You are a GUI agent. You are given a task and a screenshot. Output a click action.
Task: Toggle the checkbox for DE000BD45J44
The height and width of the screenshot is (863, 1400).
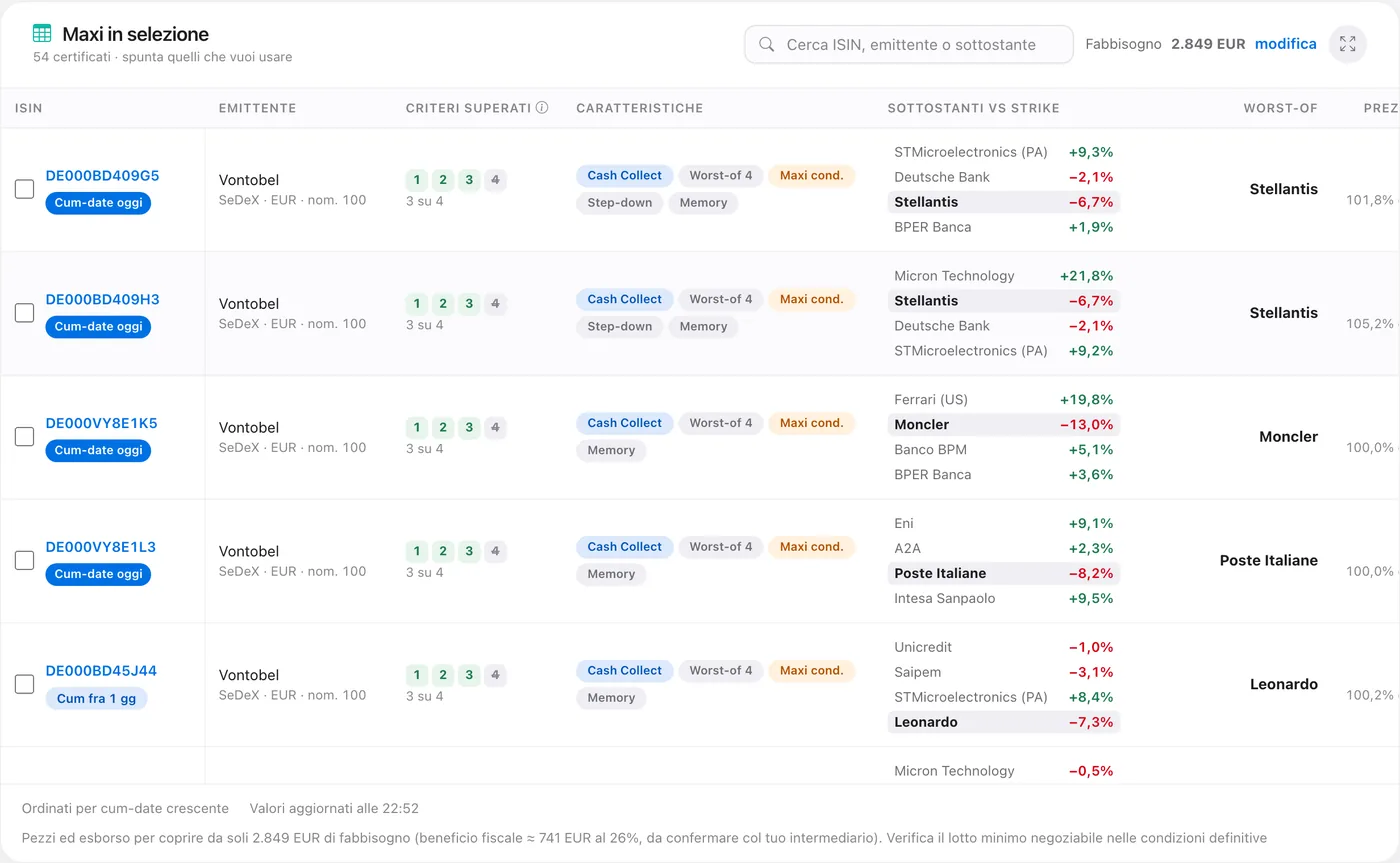coord(24,685)
